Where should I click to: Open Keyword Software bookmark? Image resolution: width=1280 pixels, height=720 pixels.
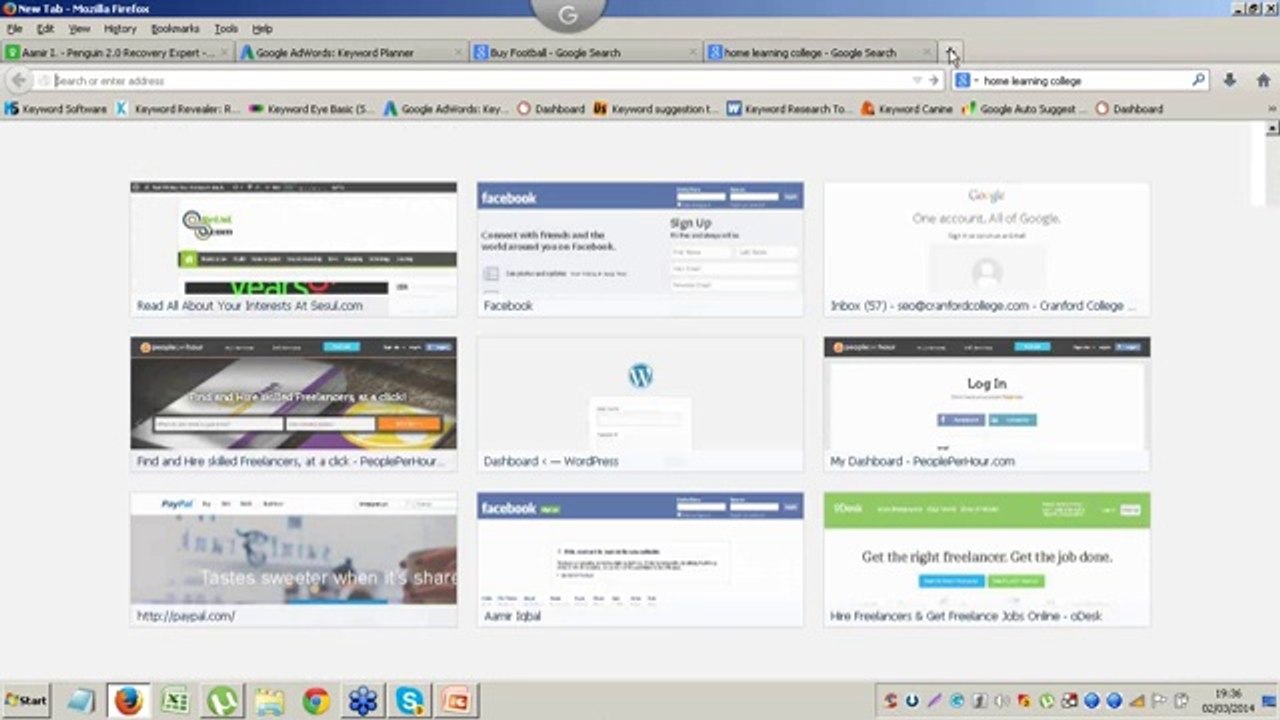[x=56, y=109]
